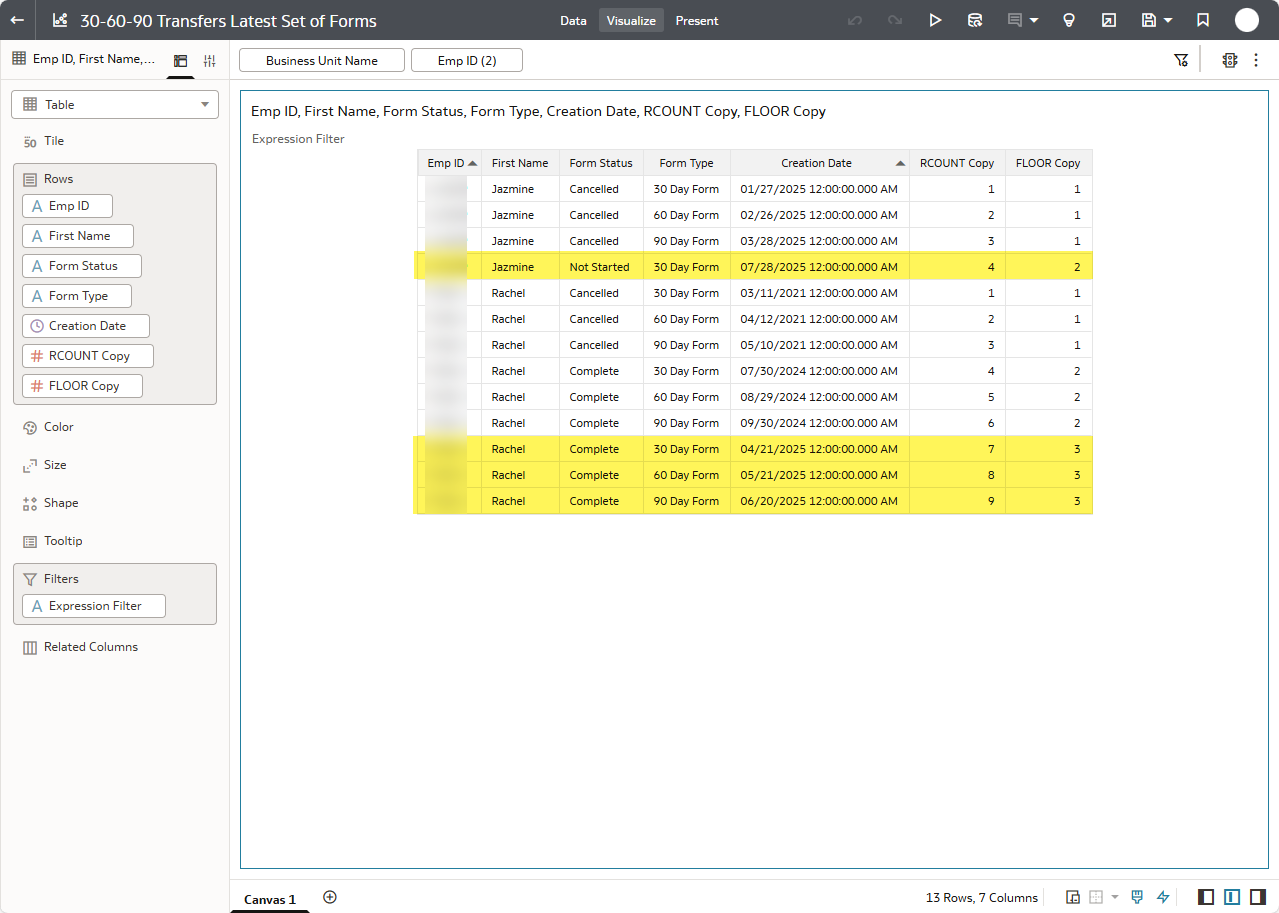This screenshot has width=1279, height=913.
Task: Click the Business Unit Name filter
Action: pyautogui.click(x=322, y=60)
